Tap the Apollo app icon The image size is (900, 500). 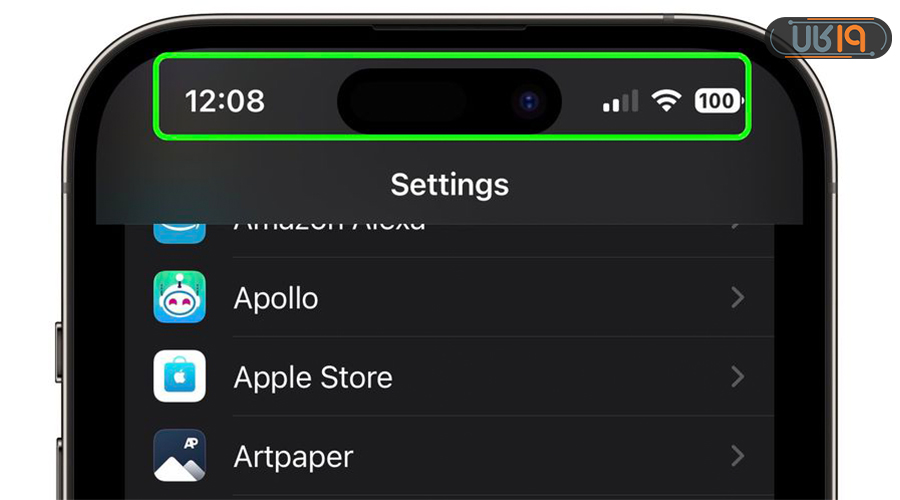tap(179, 297)
